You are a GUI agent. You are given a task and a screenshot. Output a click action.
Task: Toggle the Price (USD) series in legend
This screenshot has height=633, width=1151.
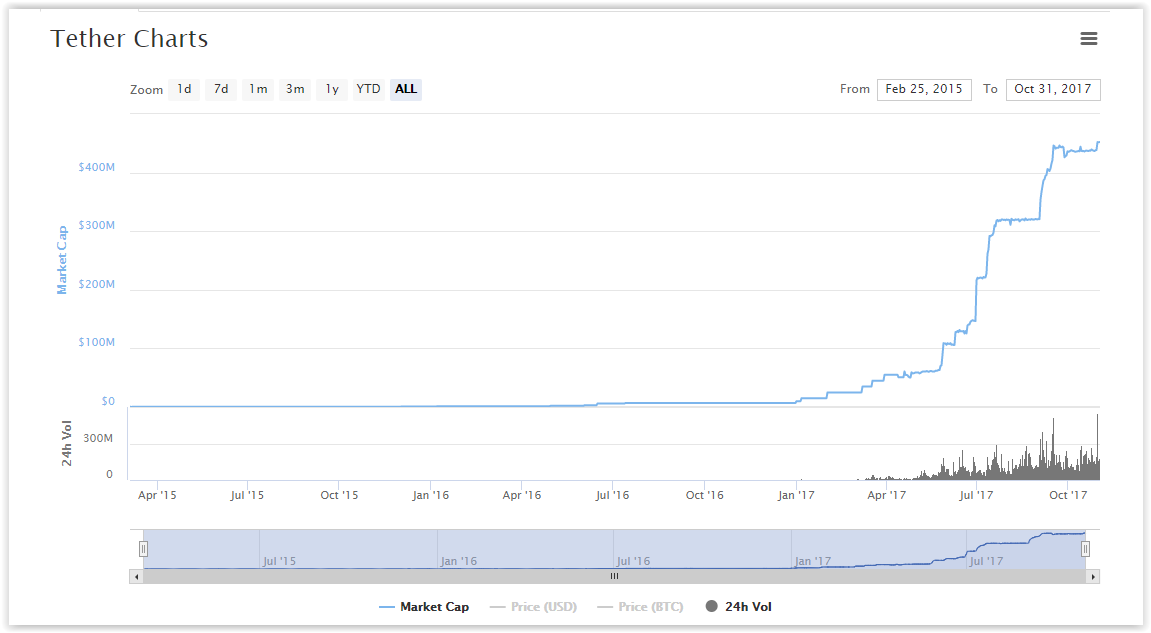[x=534, y=607]
